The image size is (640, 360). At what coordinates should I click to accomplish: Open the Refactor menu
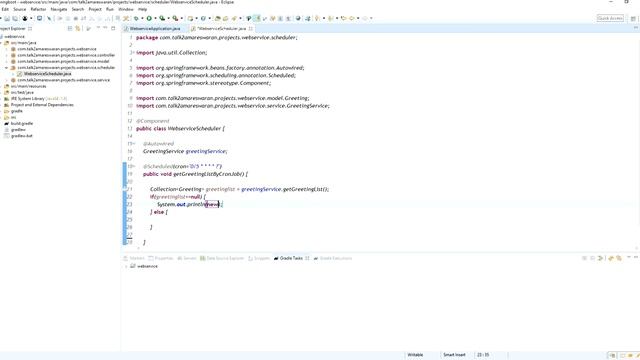38,9
